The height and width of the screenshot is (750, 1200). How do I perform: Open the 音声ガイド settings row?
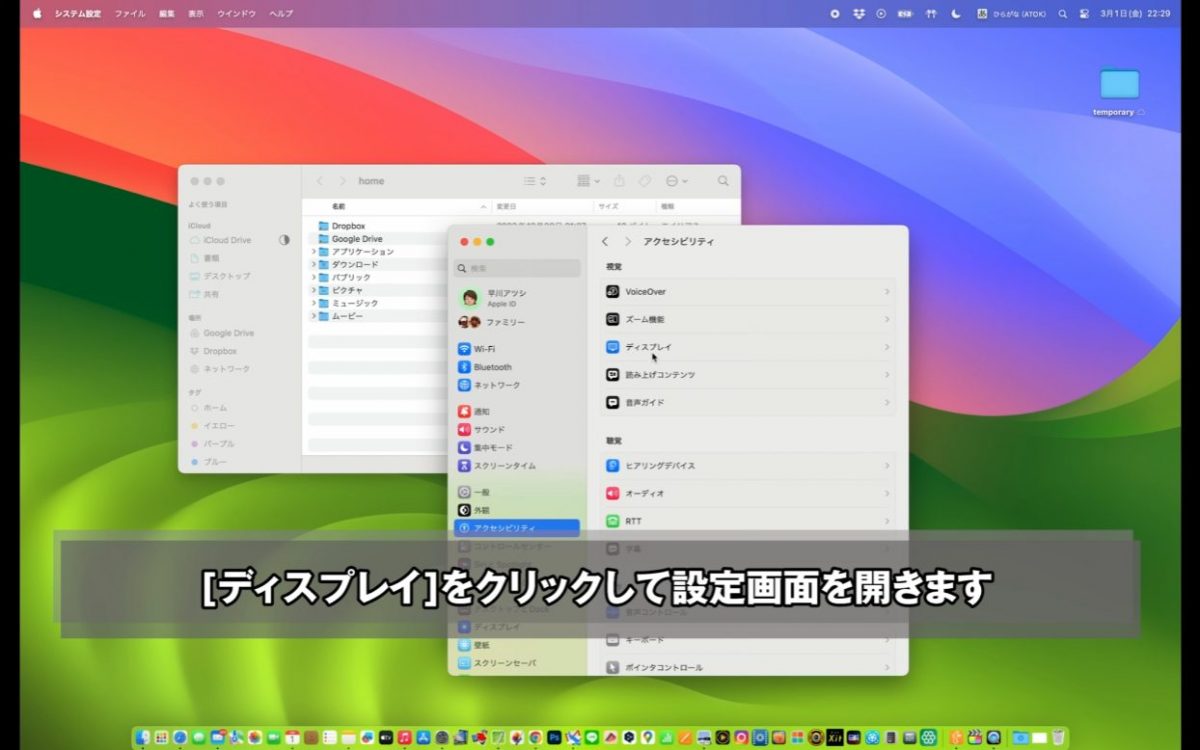click(x=748, y=403)
